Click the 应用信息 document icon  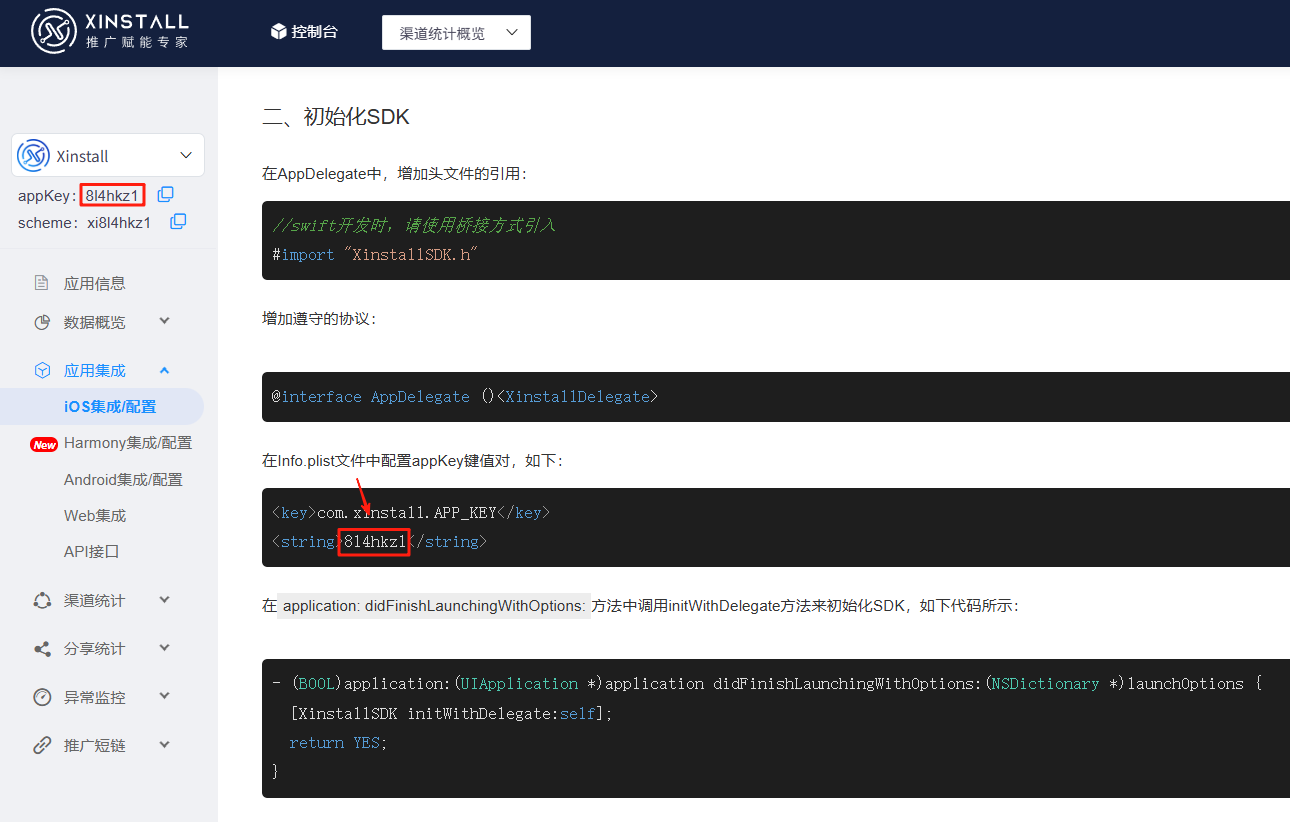(42, 283)
